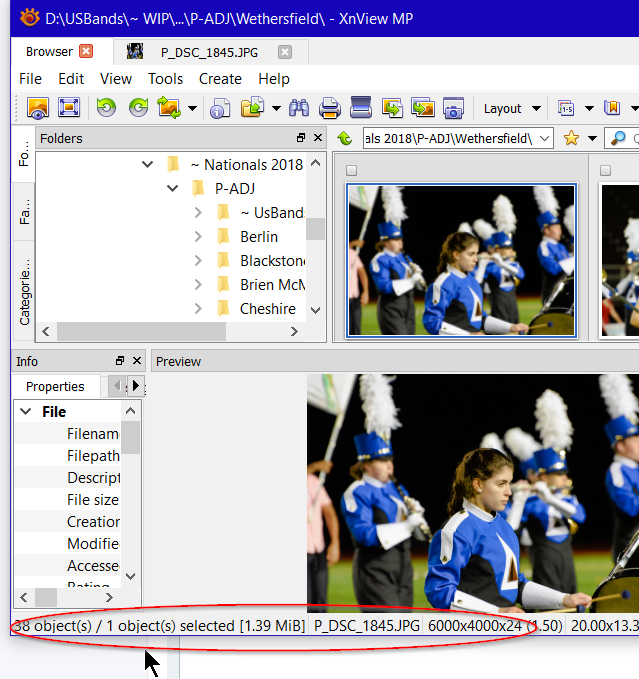Image resolution: width=639 pixels, height=679 pixels.
Task: Rotate image clockwise icon
Action: point(139,107)
